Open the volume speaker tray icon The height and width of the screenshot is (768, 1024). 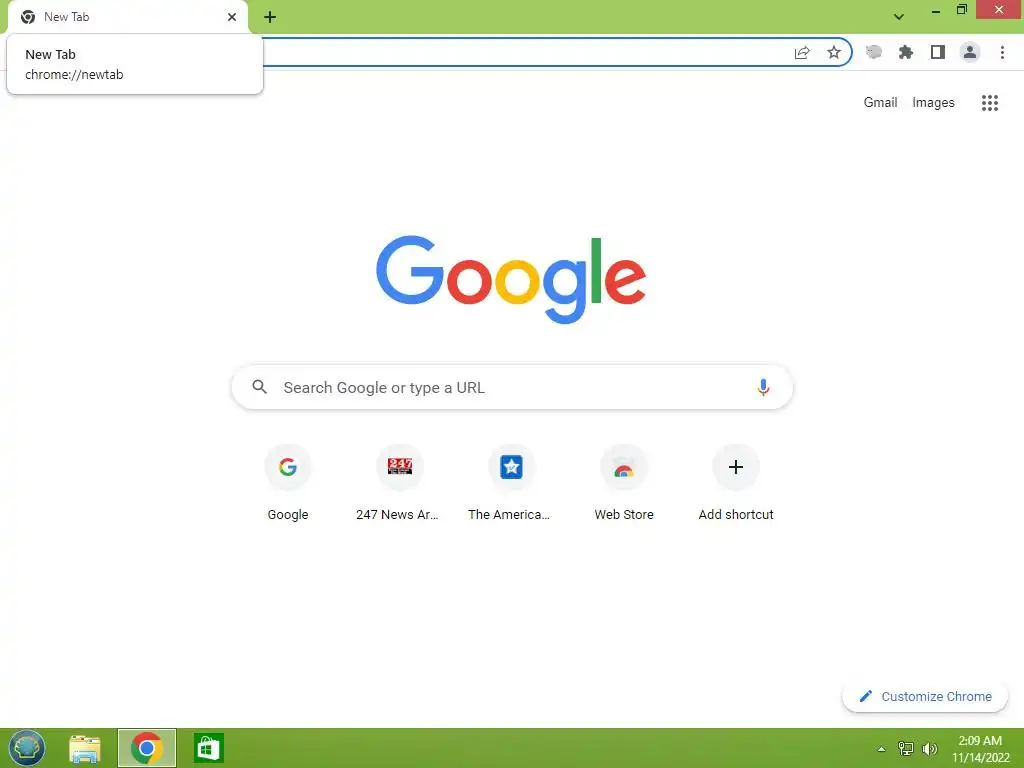[x=929, y=749]
